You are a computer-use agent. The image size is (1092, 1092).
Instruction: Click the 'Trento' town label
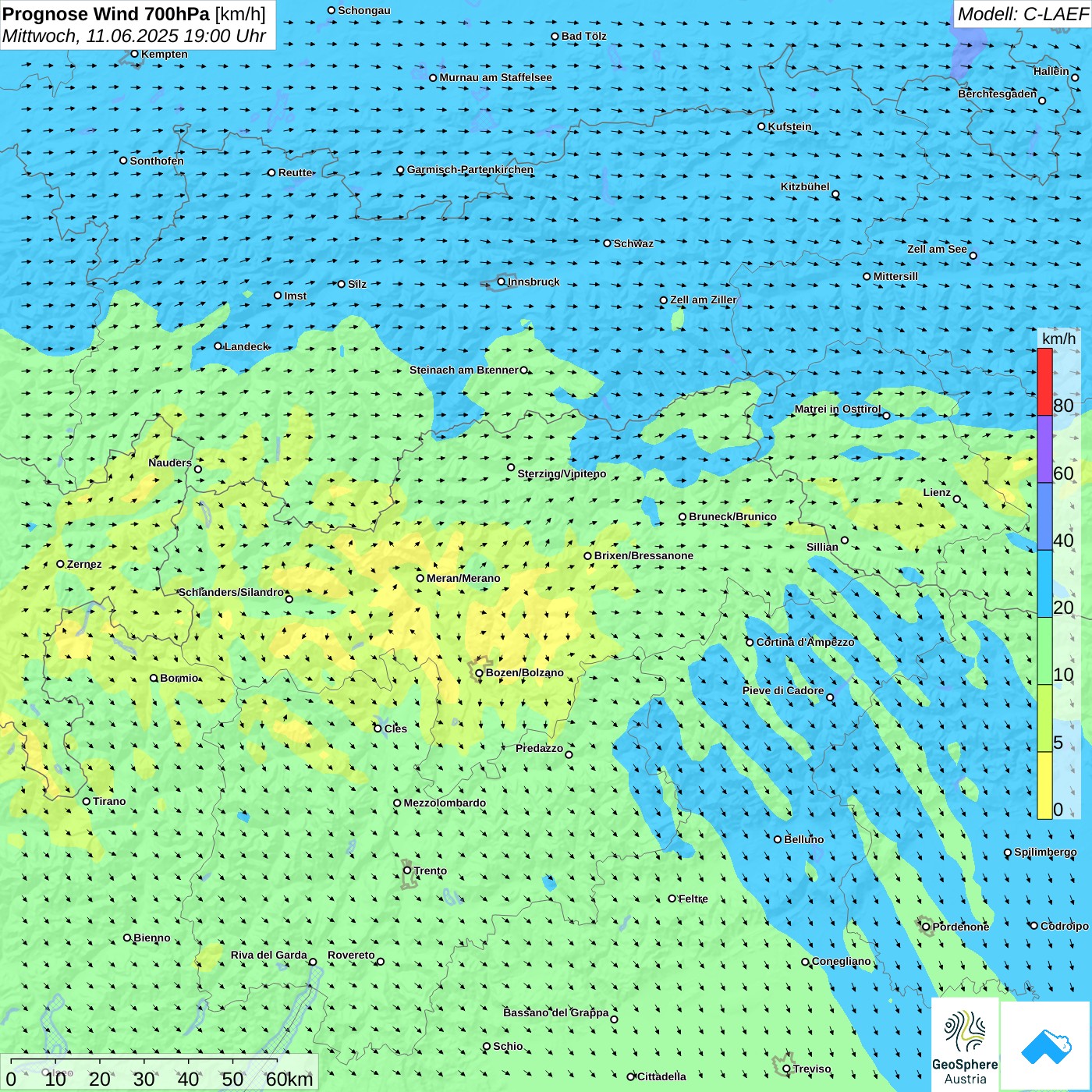431,870
